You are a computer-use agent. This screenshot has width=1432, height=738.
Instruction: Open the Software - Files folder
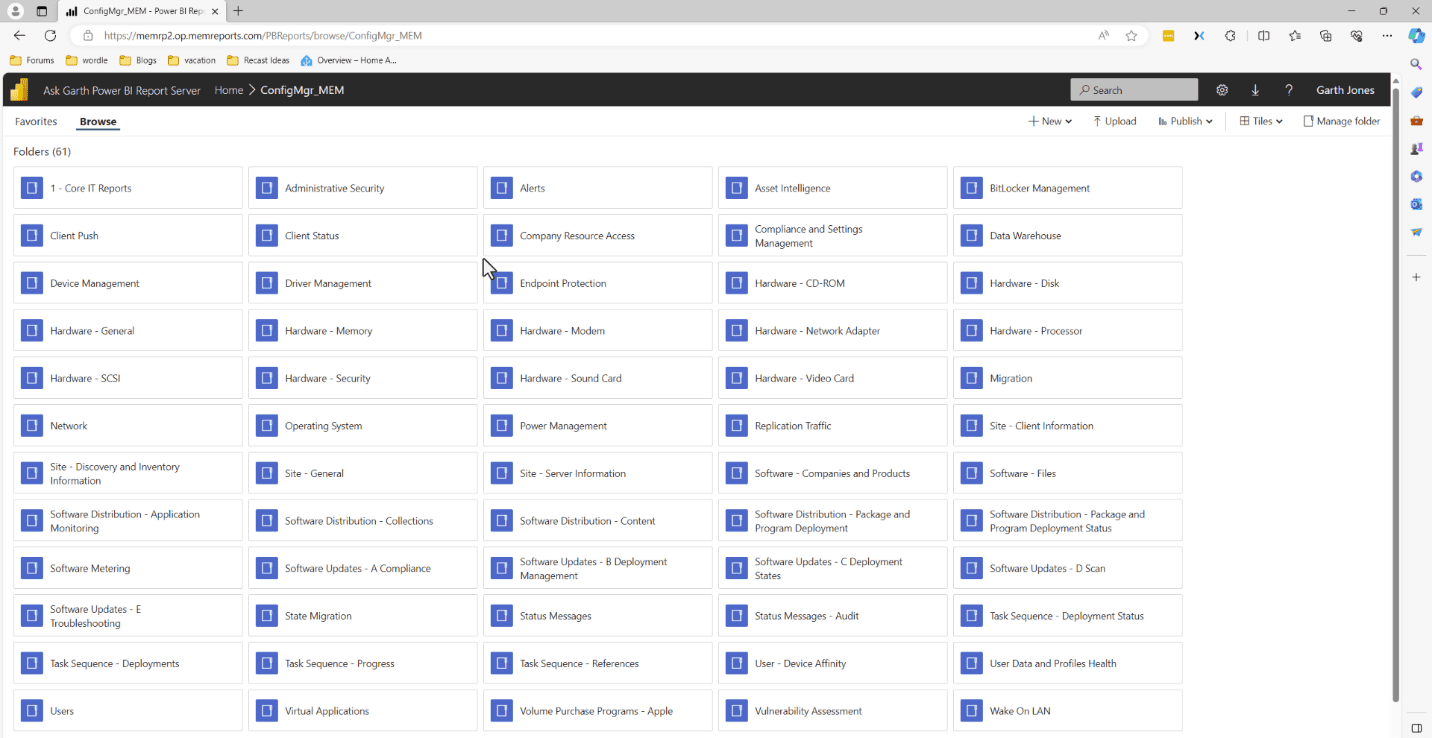point(1068,473)
